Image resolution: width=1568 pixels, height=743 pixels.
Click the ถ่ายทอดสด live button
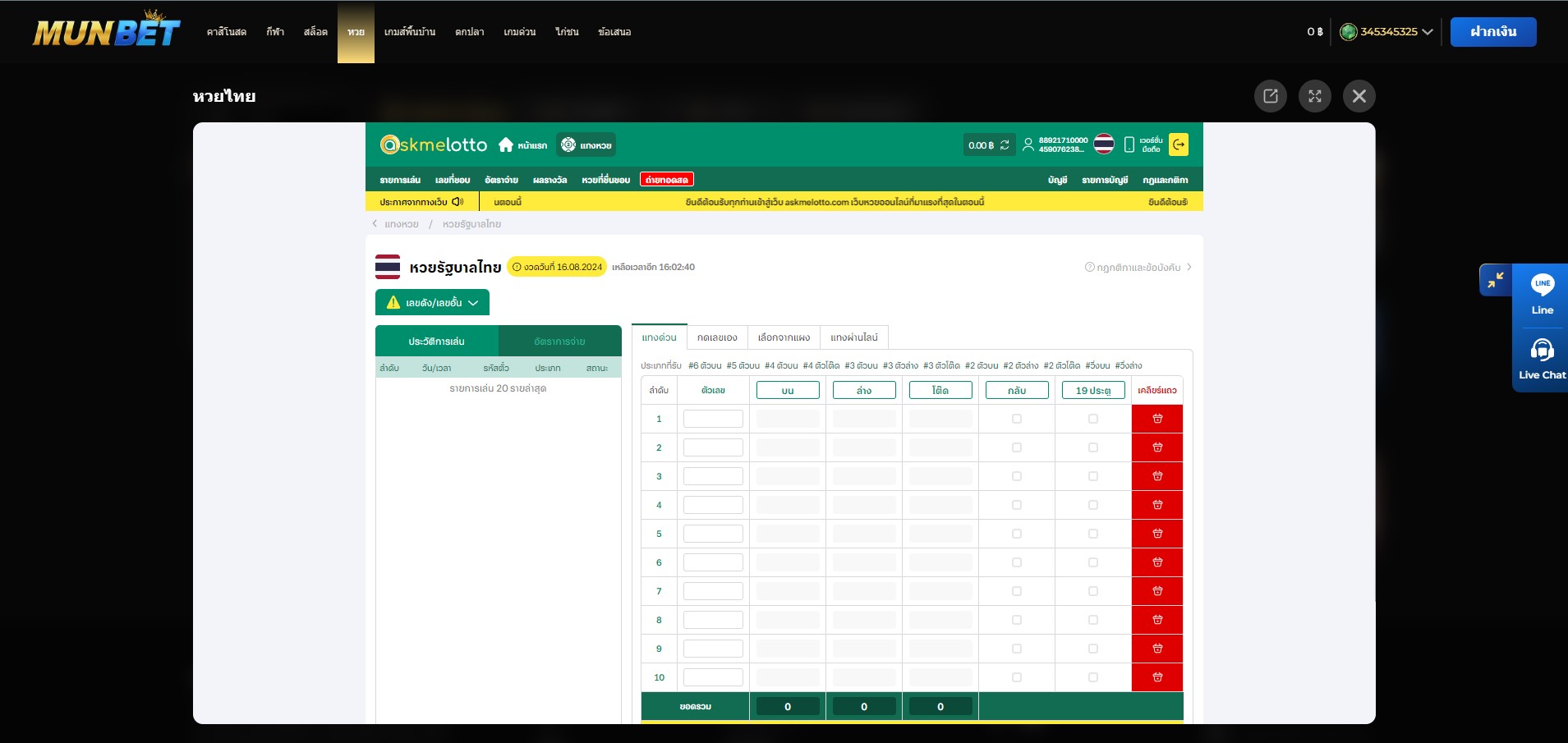(667, 179)
